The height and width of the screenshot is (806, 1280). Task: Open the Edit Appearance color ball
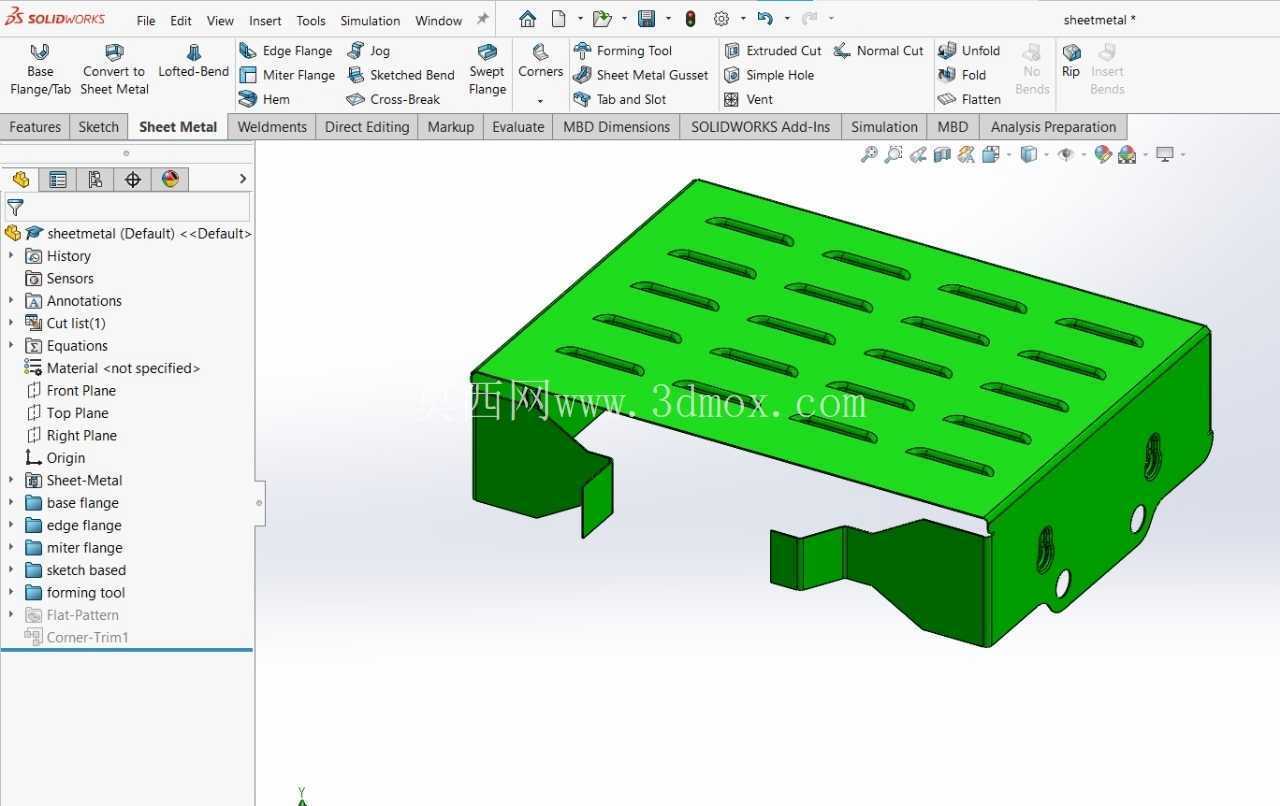[x=1103, y=154]
